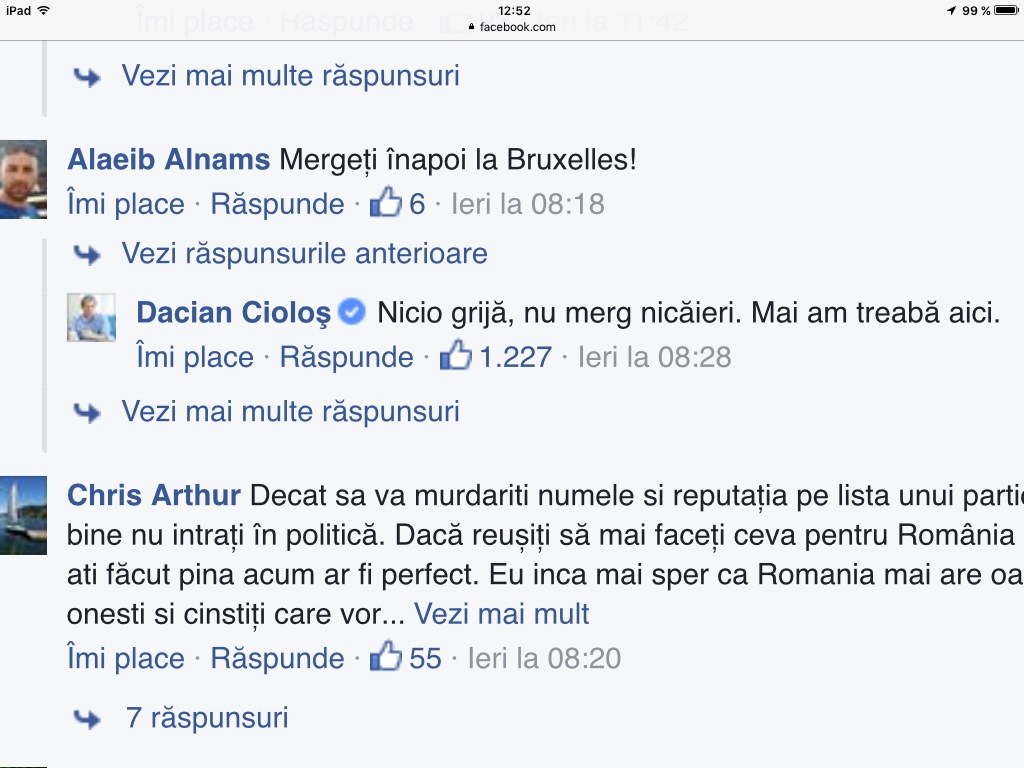Expand 'Vezi răspunsurile anterioare' replies
Image resolution: width=1024 pixels, height=768 pixels.
point(304,254)
